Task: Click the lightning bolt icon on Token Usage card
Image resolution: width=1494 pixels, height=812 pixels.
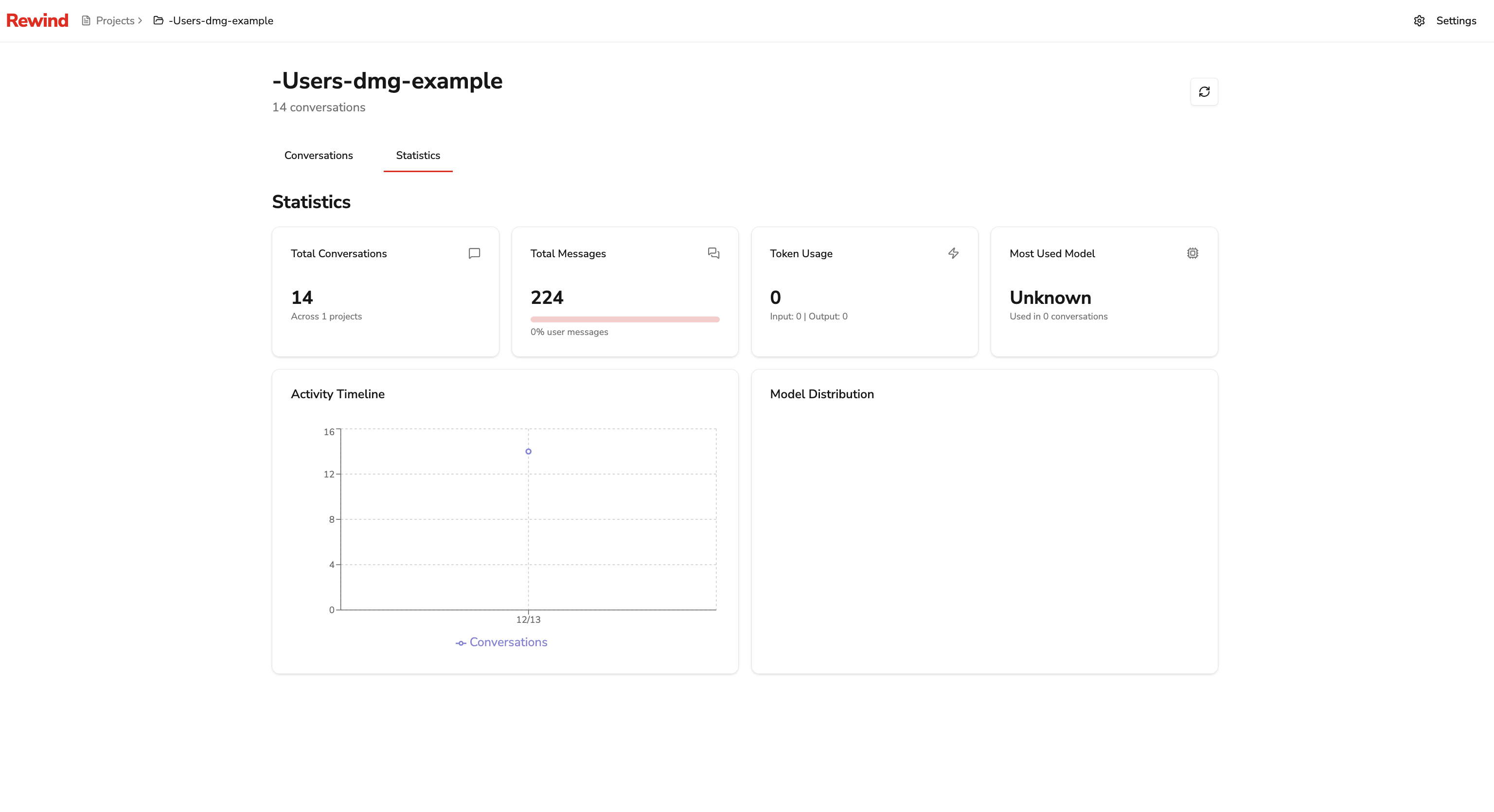Action: coord(954,253)
